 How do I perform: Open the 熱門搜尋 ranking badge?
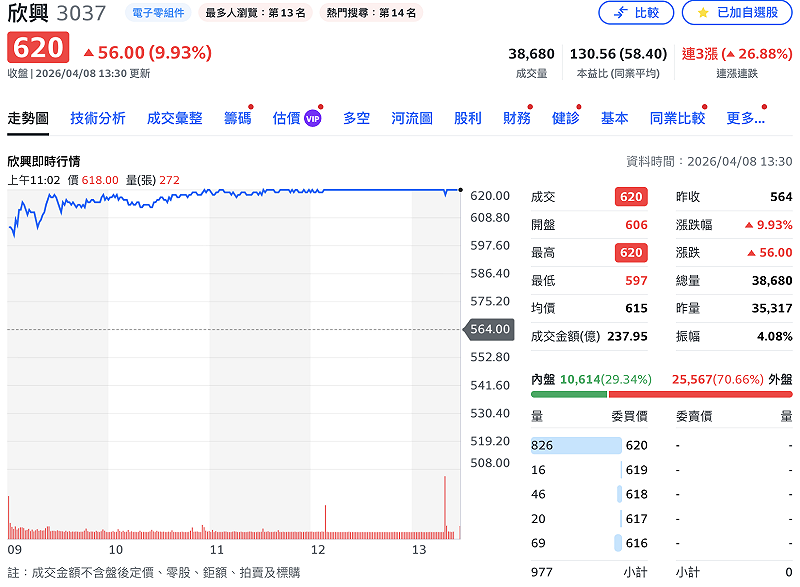tap(371, 13)
